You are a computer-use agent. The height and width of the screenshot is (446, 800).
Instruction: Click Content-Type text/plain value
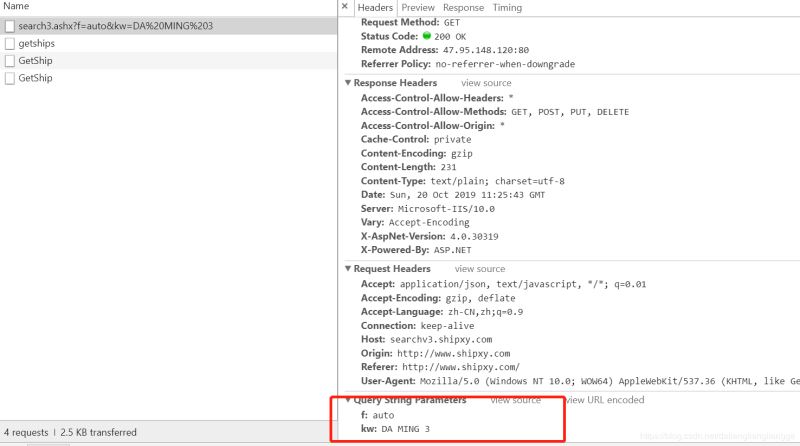(x=497, y=181)
